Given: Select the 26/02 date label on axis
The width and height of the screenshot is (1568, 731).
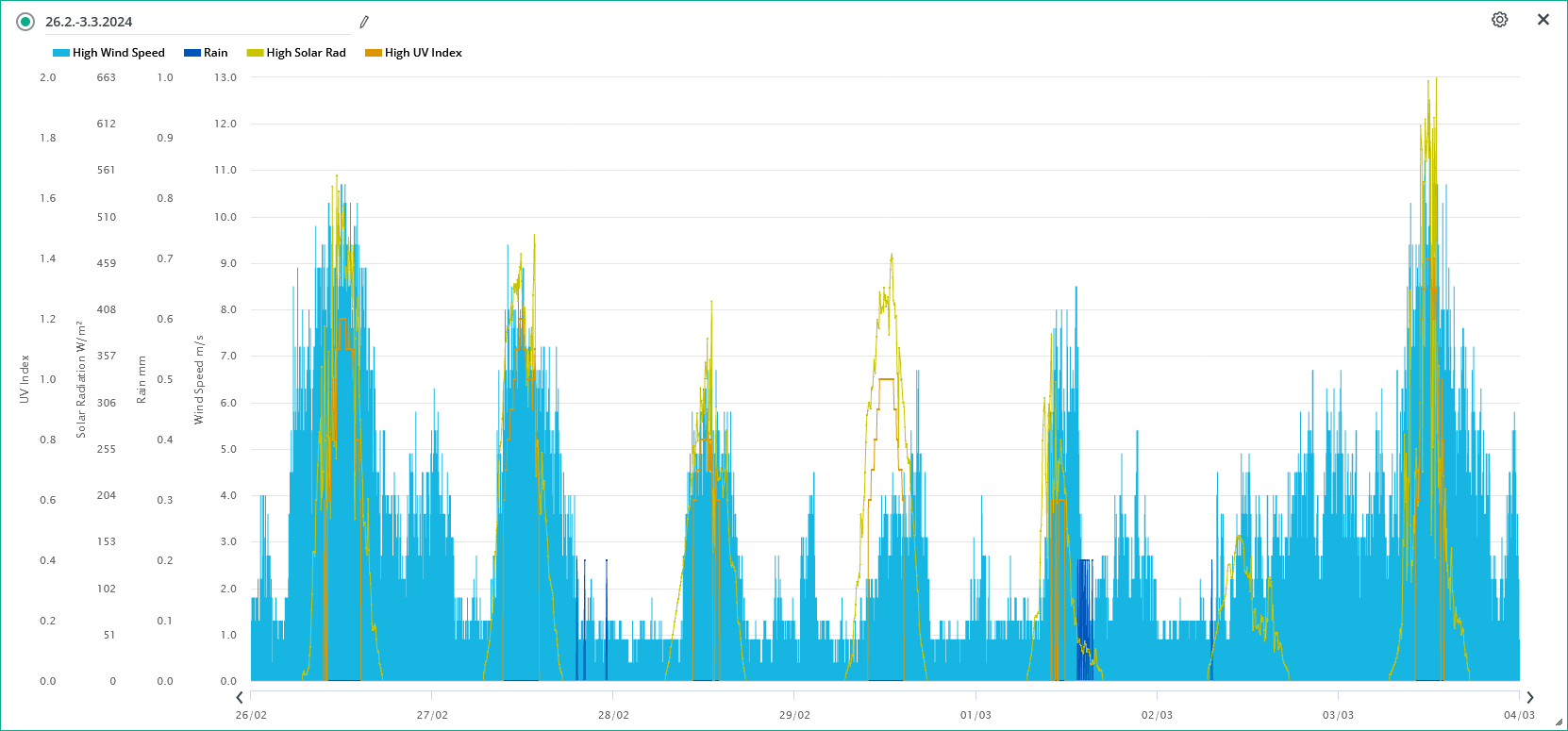Looking at the screenshot, I should pos(251,715).
